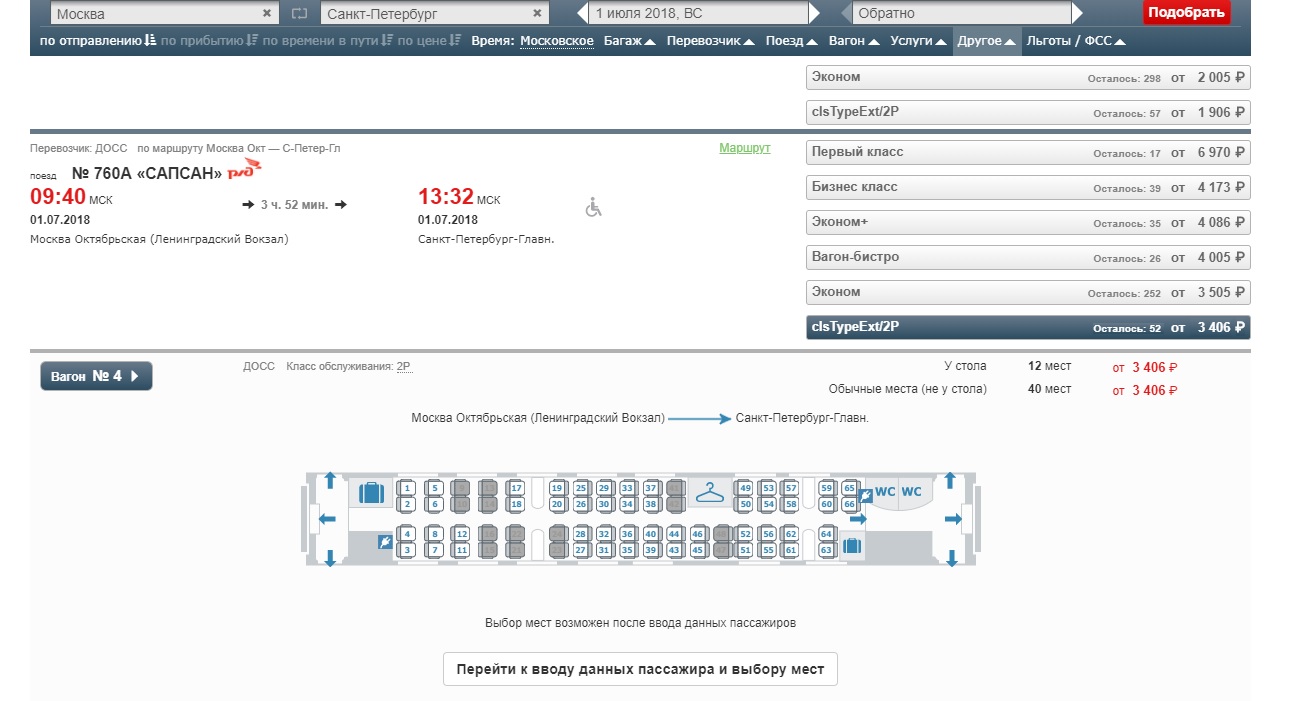Open the Вагон № 4 selector

96,376
